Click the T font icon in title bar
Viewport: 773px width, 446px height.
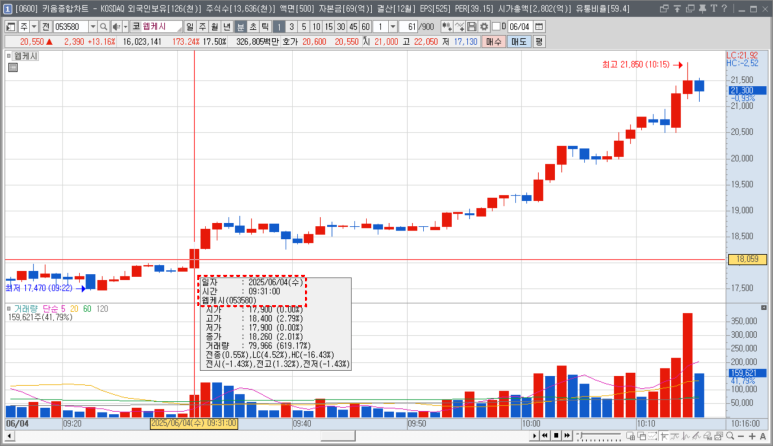click(x=714, y=8)
